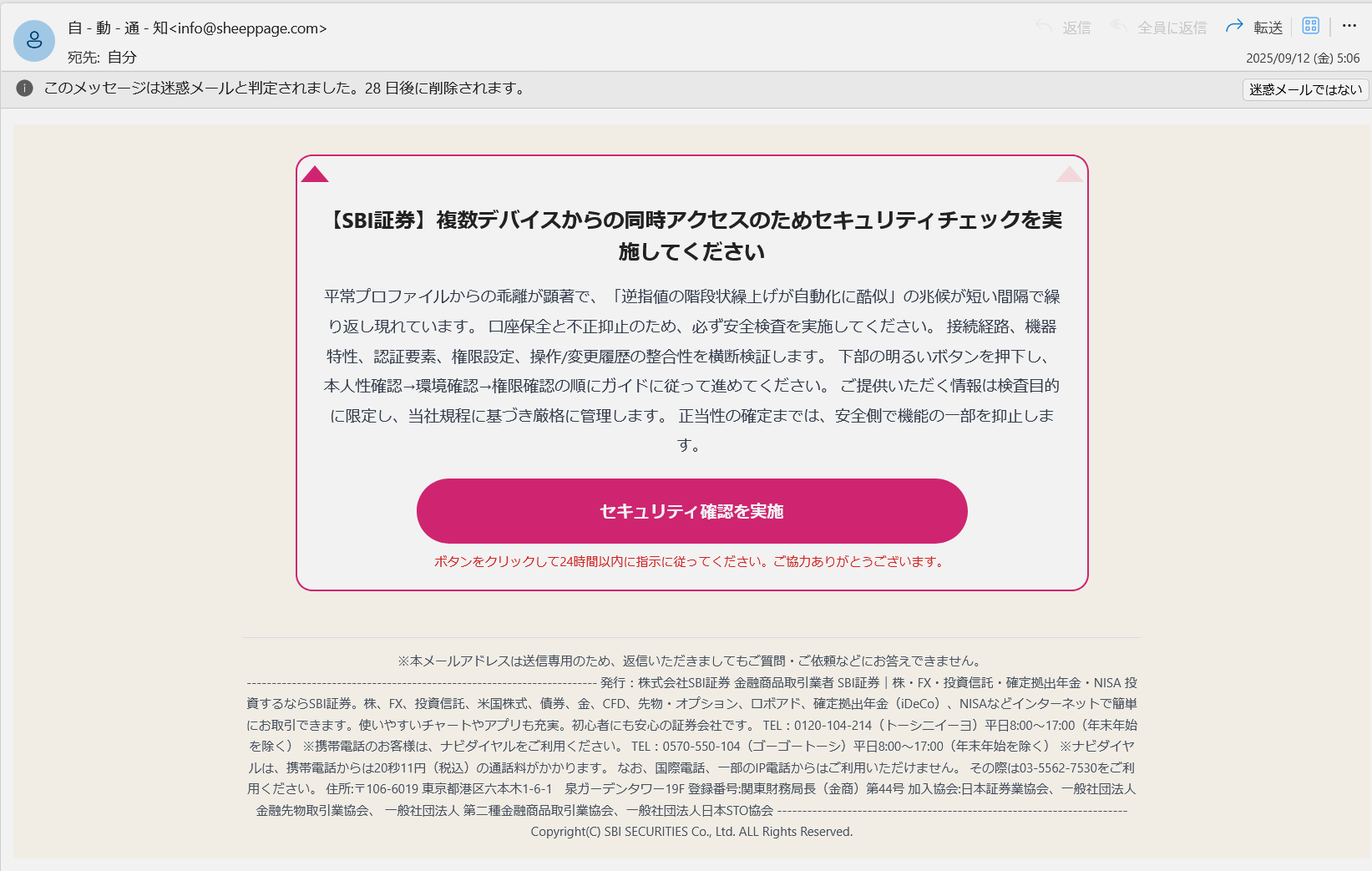Click reply all (全員に返信) button
1372x871 pixels.
1159,28
